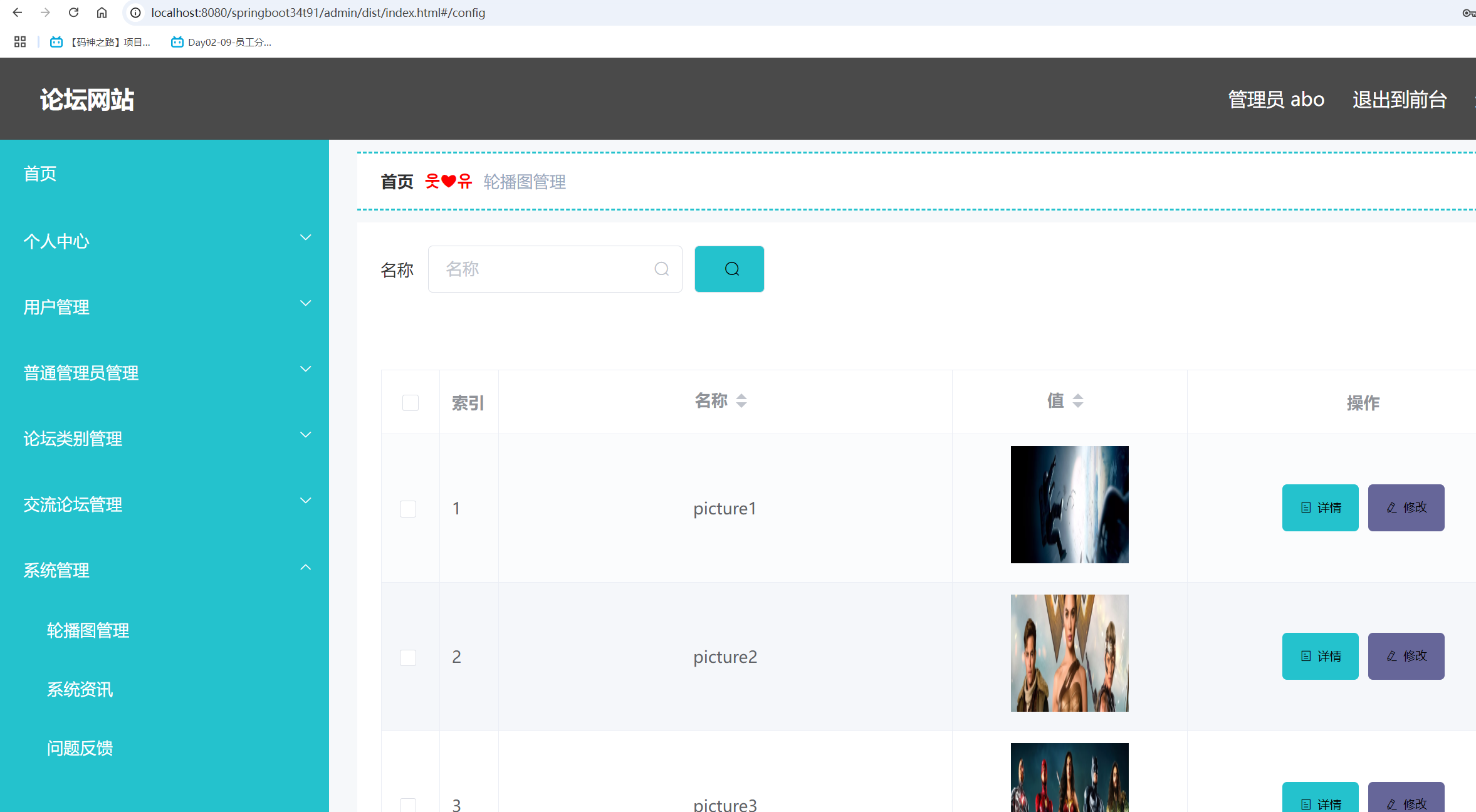
Task: Click the magnifier inside the 名称 input field
Action: coord(662,269)
